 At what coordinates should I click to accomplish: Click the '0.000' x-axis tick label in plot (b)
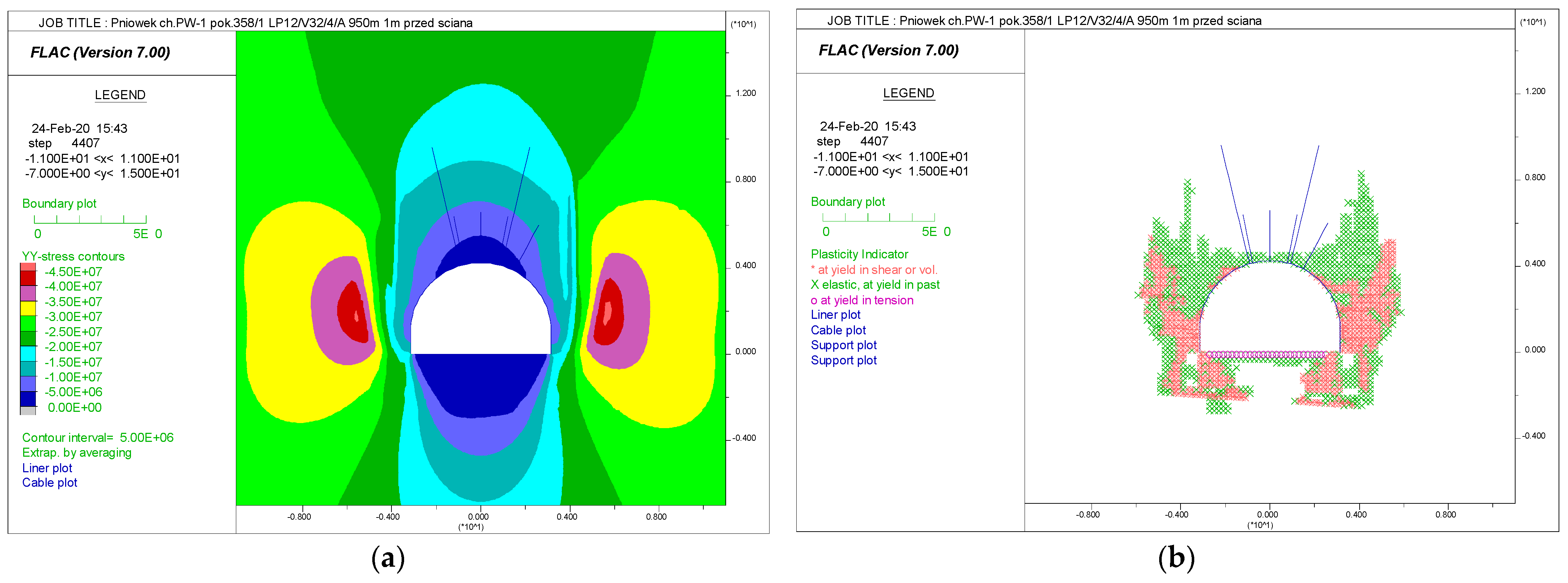[1268, 515]
